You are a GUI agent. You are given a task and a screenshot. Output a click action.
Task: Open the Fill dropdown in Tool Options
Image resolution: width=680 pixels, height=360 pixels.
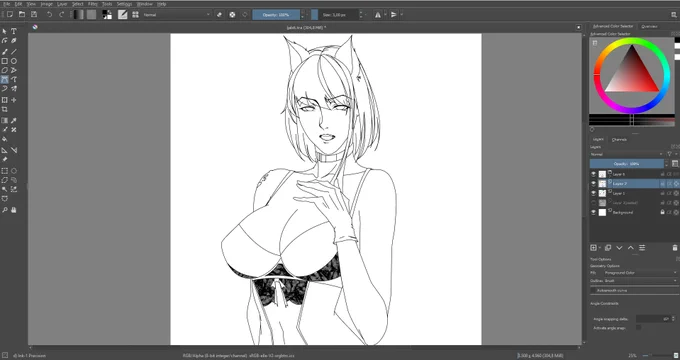(x=640, y=273)
